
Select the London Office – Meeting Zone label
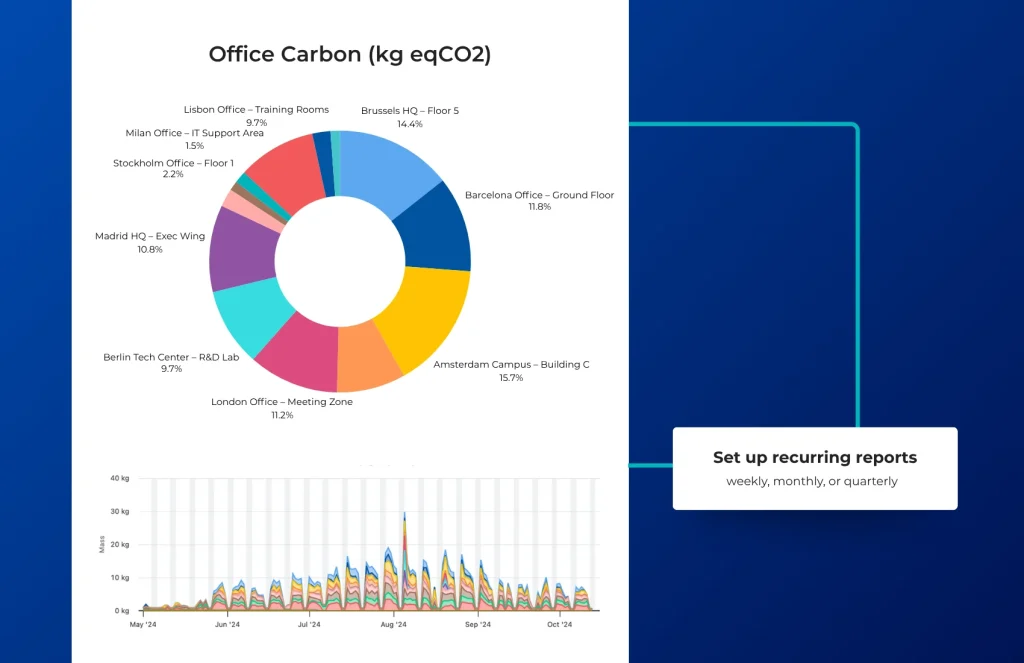pos(282,402)
